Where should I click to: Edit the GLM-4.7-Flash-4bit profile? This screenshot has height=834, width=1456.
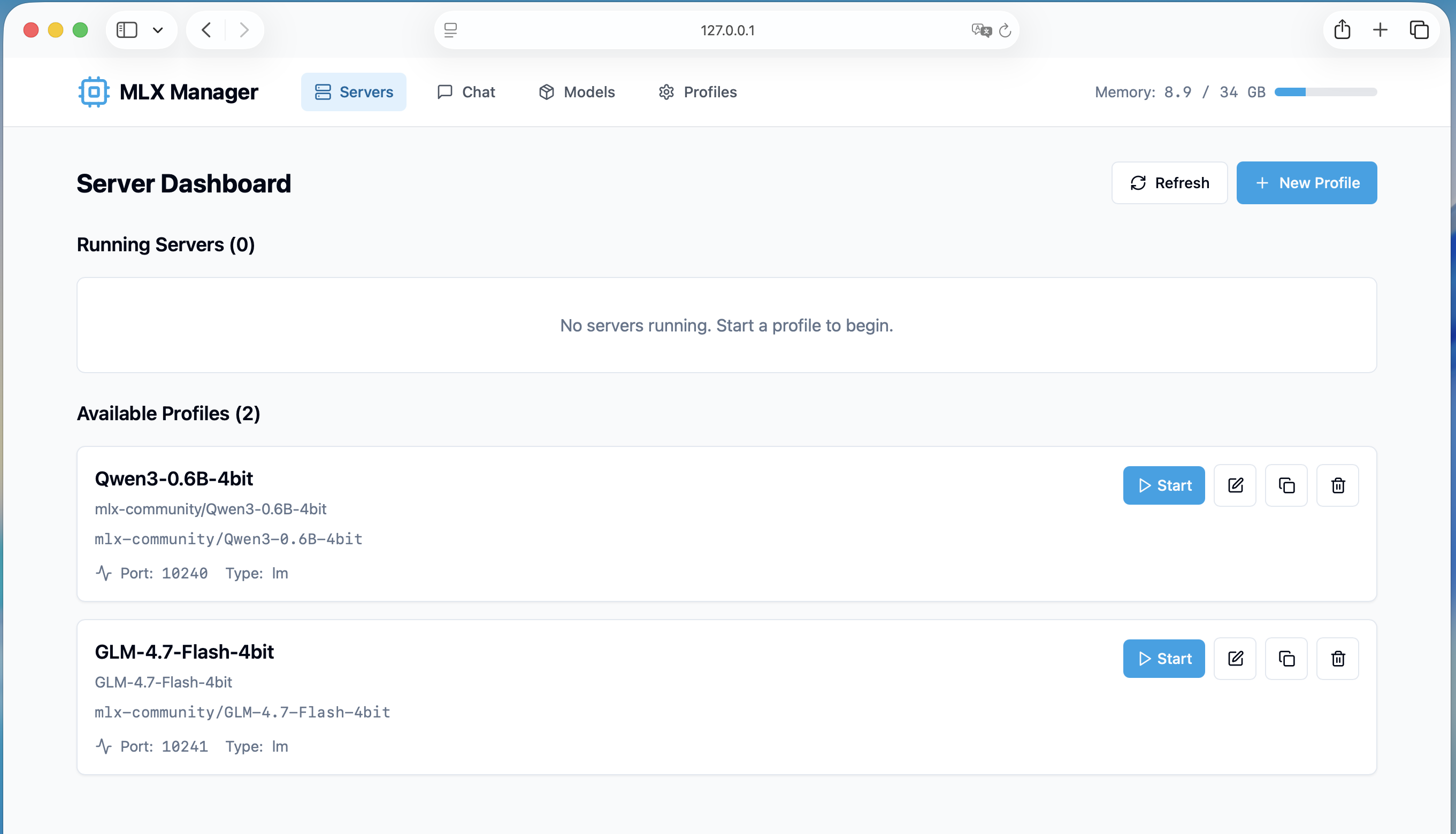point(1235,658)
